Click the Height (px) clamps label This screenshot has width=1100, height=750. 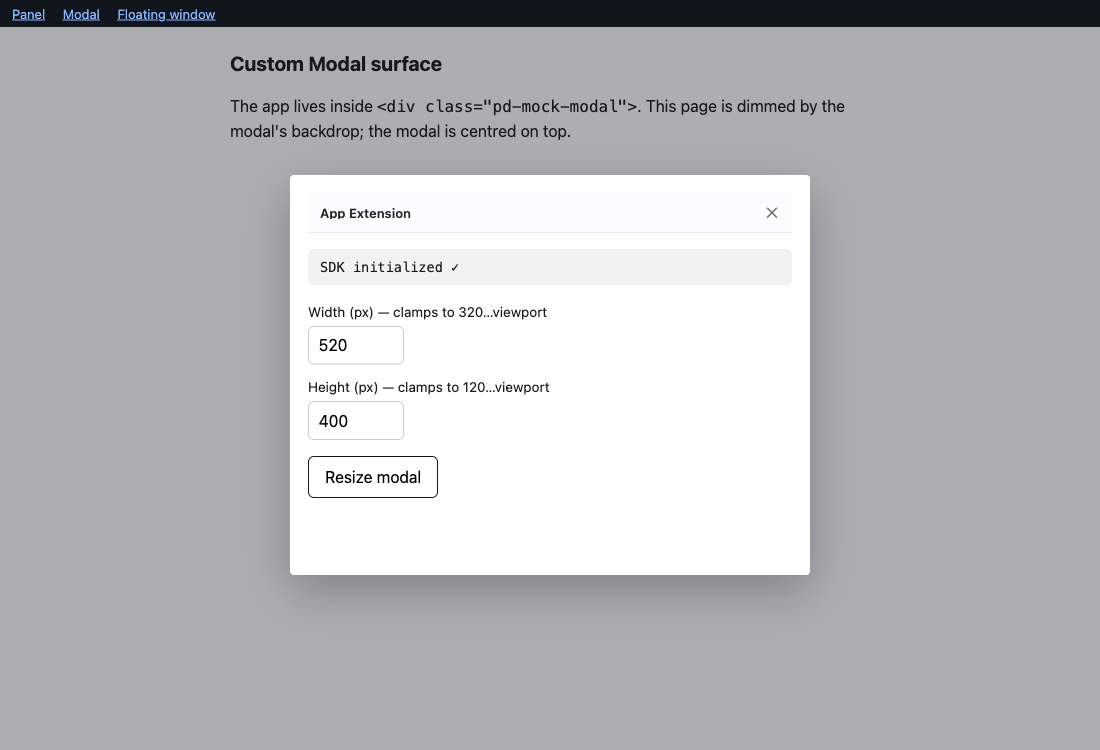pos(429,387)
